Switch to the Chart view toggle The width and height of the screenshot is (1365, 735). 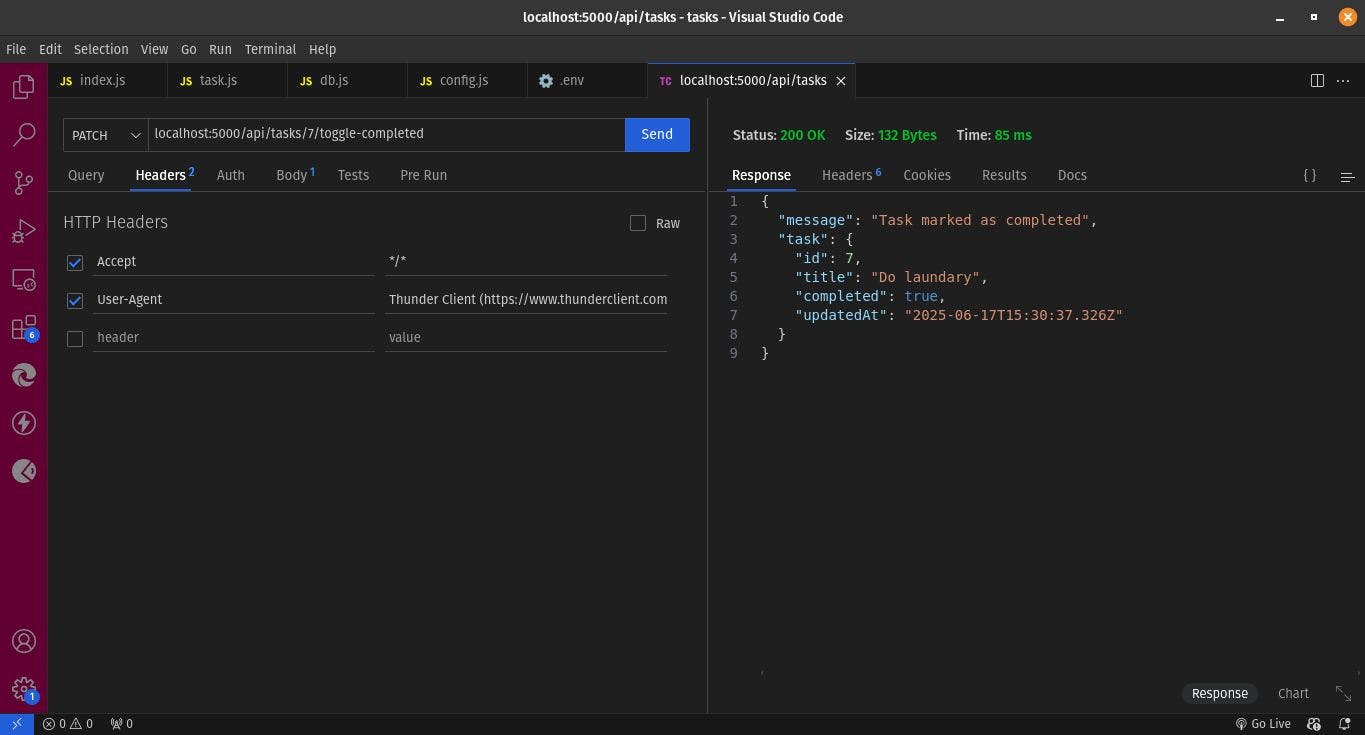[x=1292, y=693]
